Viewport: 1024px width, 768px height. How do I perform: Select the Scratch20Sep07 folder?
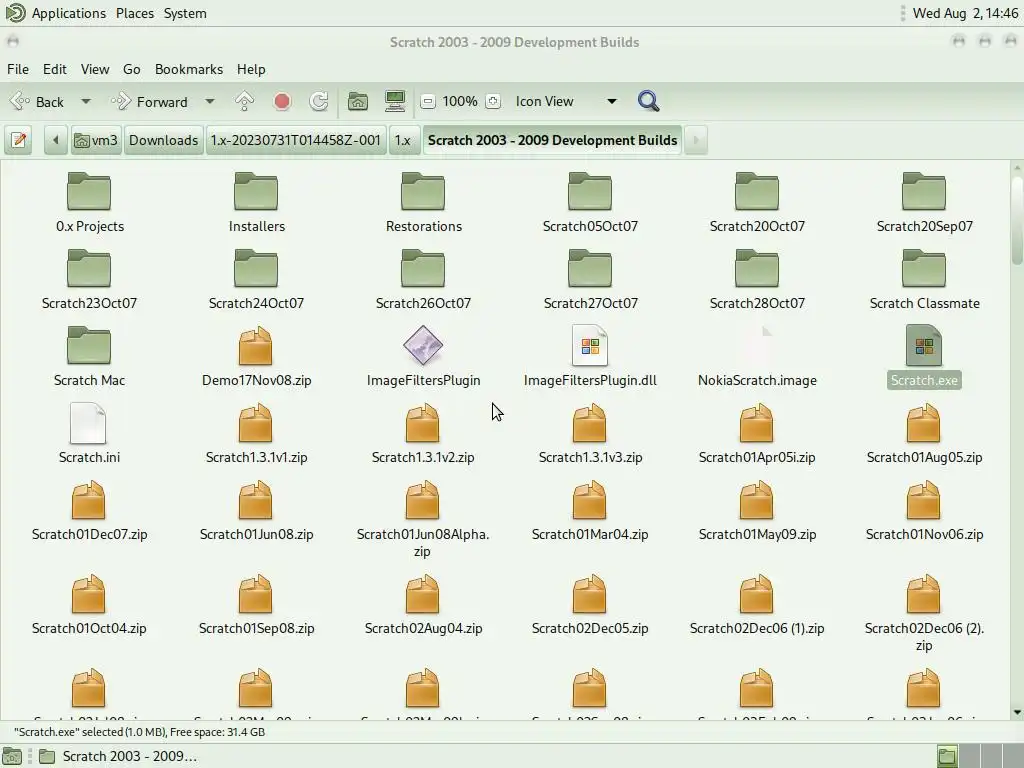[x=924, y=202]
